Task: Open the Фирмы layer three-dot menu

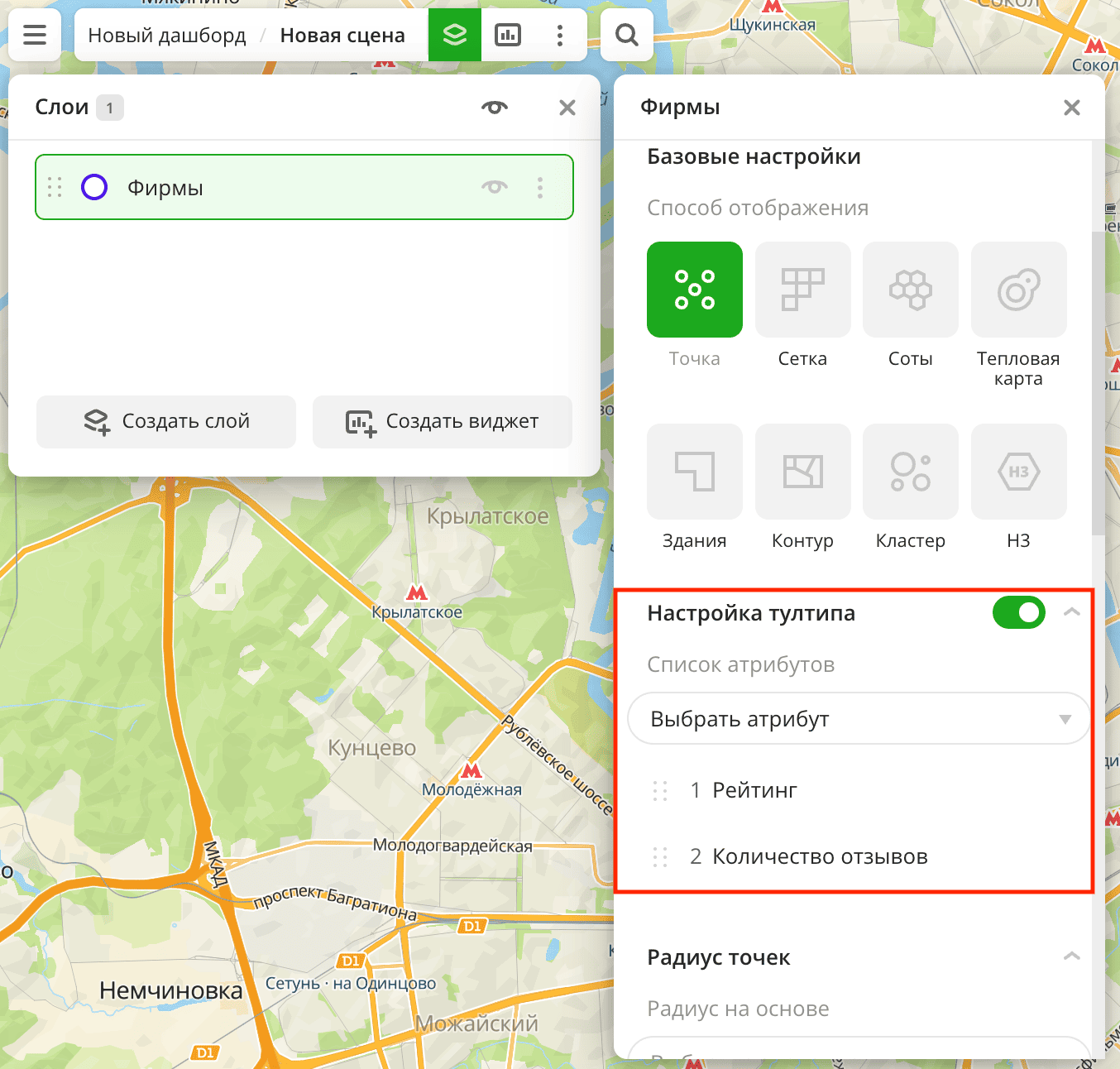Action: coord(540,187)
